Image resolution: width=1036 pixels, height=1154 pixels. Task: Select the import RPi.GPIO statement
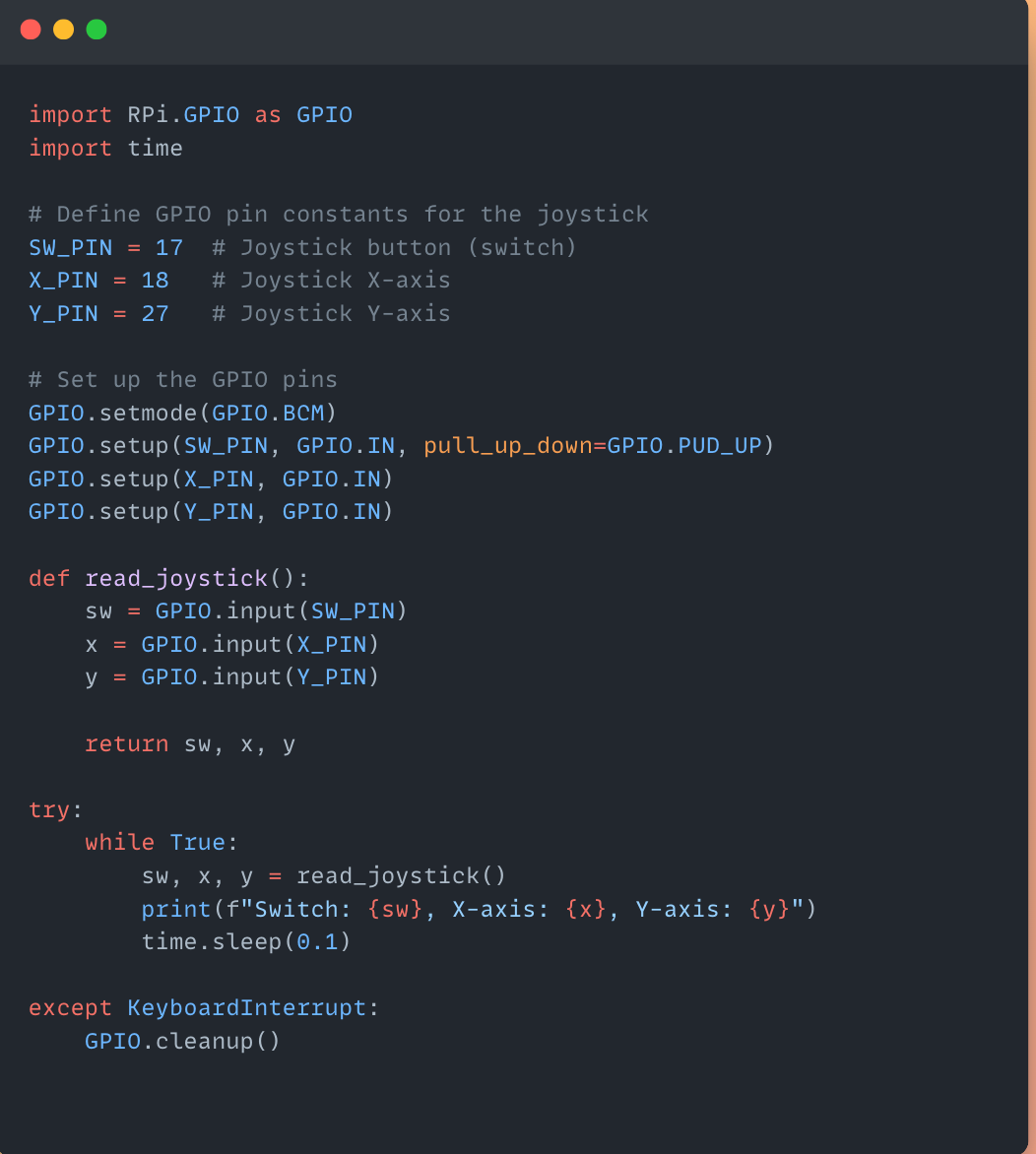(190, 114)
